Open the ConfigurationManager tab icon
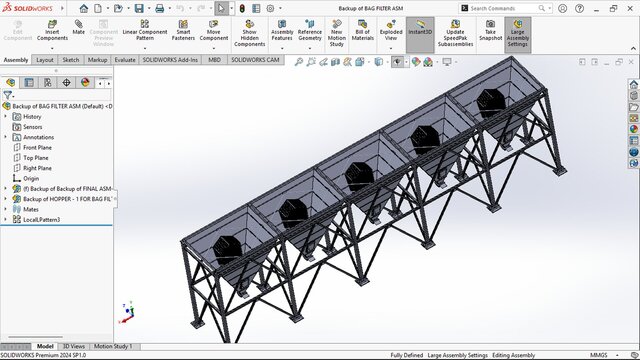The width and height of the screenshot is (640, 360). 48,82
